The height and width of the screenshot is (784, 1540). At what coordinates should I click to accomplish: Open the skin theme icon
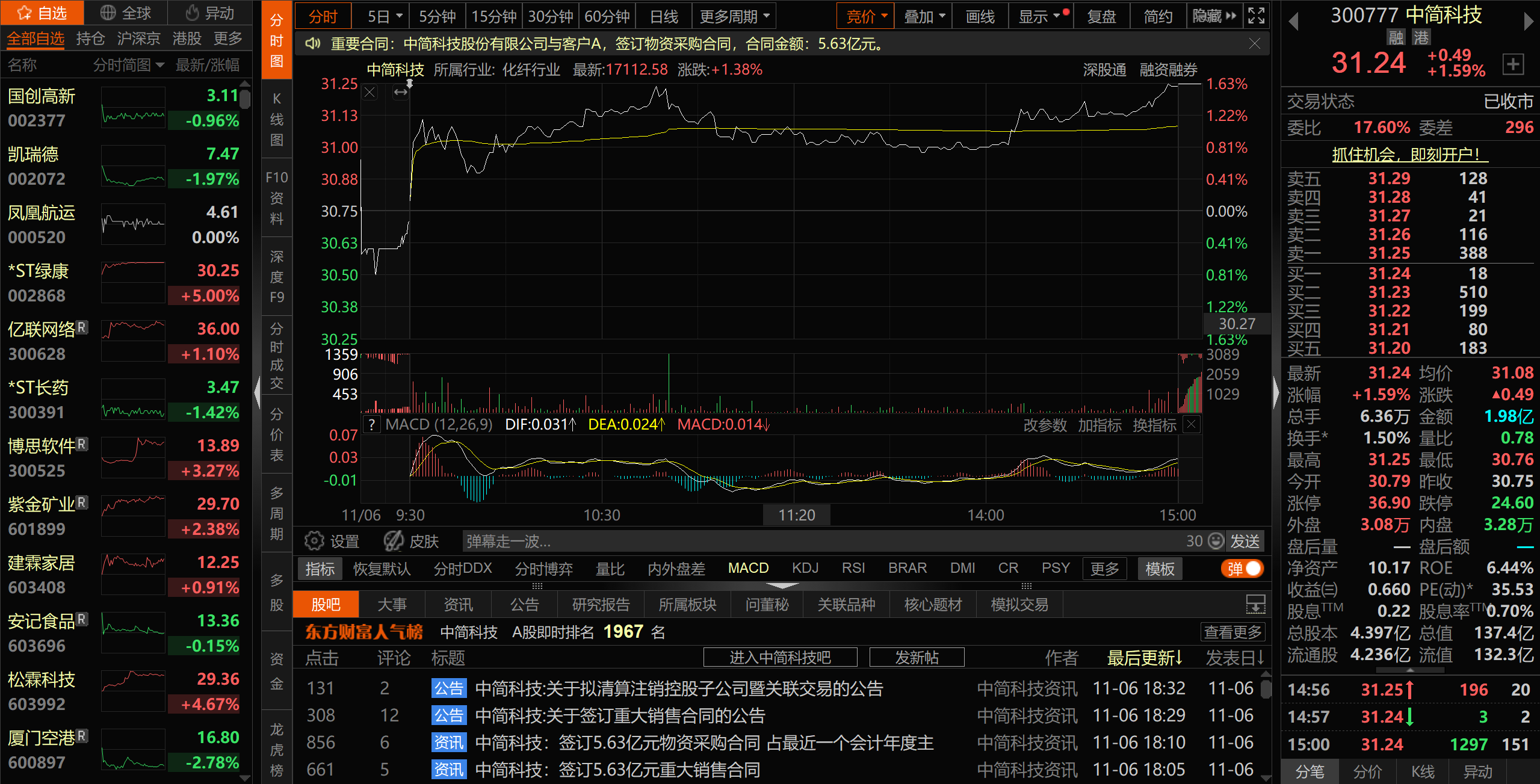394,541
